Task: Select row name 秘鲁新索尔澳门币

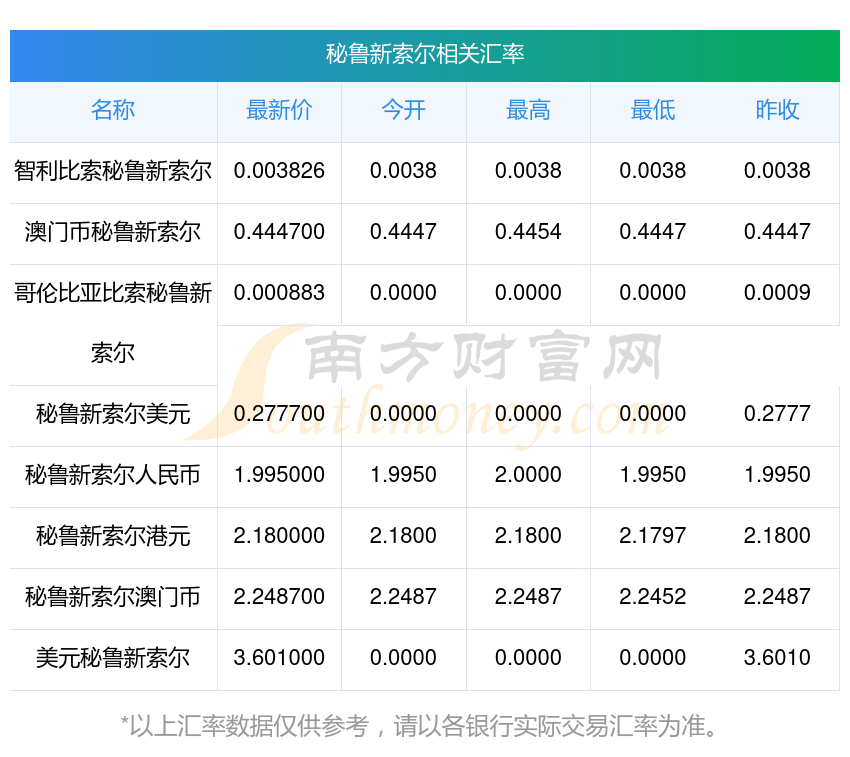Action: pos(113,598)
